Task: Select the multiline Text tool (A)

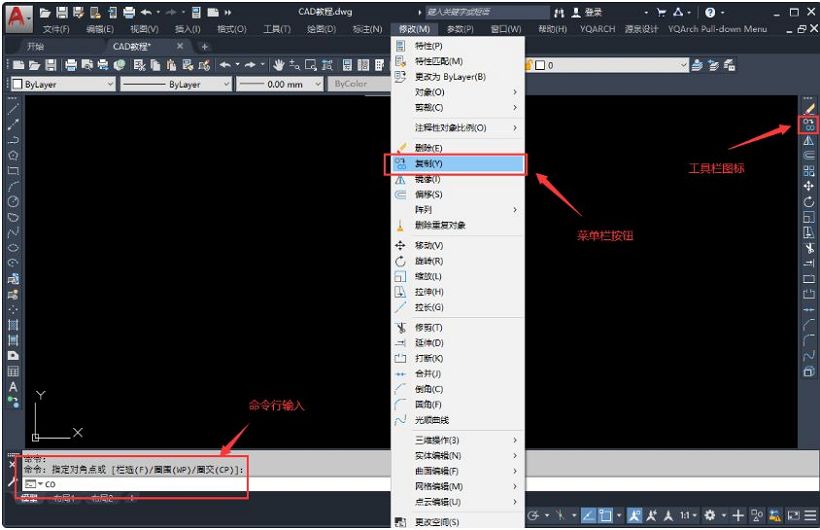Action: tap(13, 387)
